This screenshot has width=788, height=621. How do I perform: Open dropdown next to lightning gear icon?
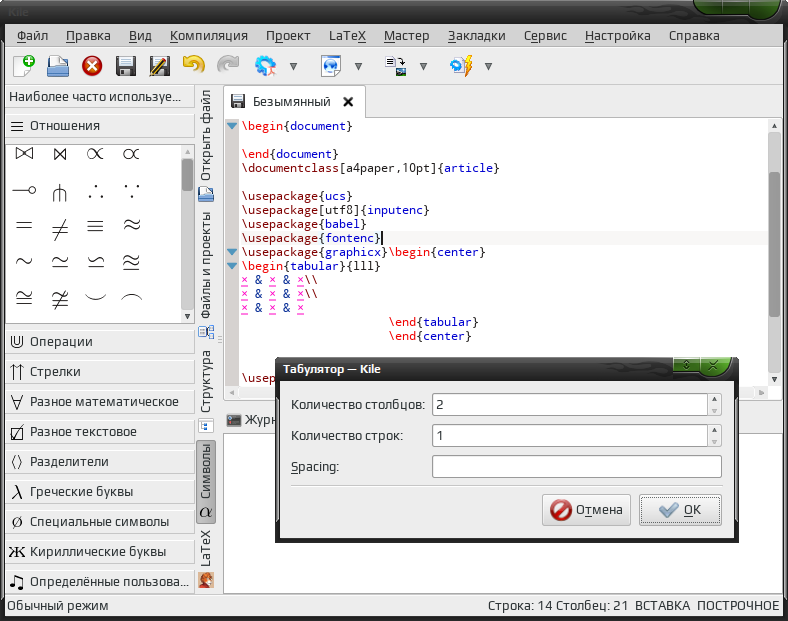[x=488, y=66]
